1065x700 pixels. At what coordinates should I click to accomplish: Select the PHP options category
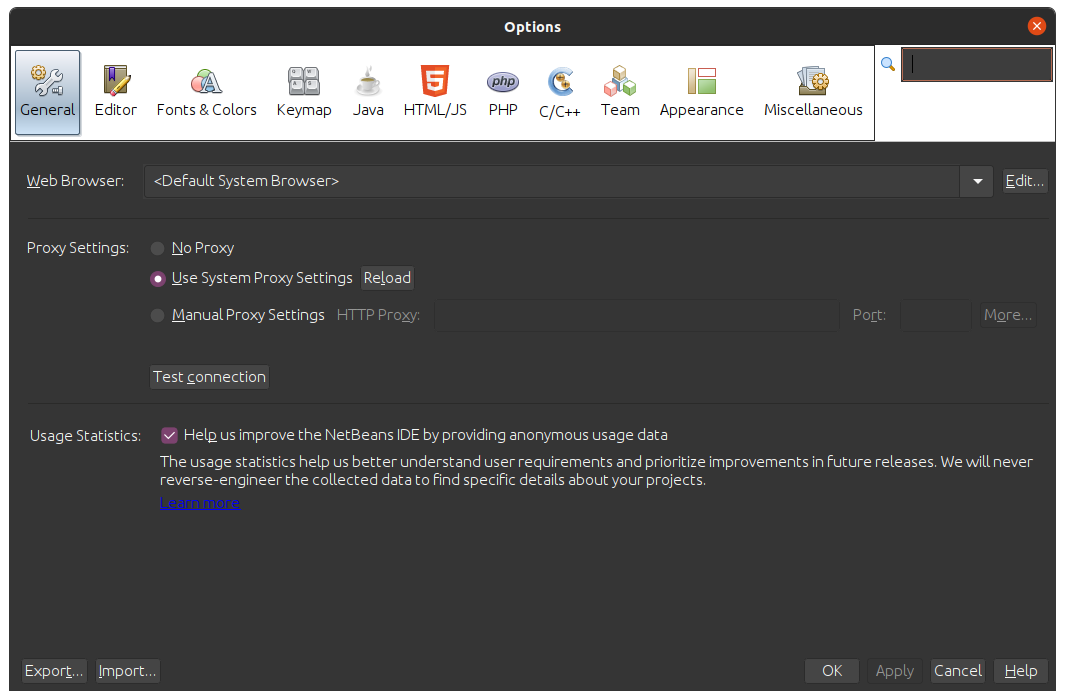coord(503,92)
